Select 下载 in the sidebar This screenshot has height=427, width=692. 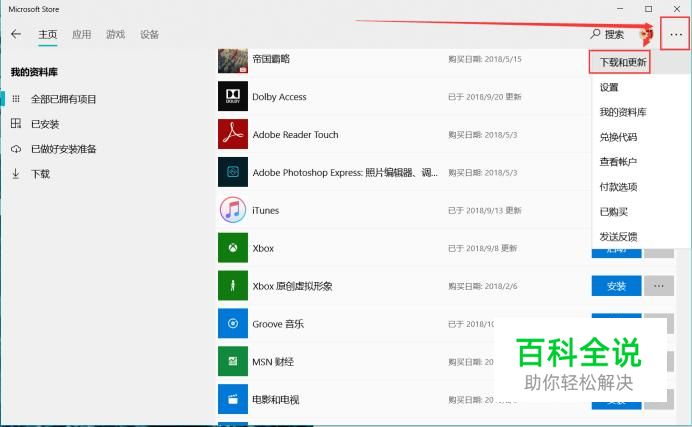(40, 174)
